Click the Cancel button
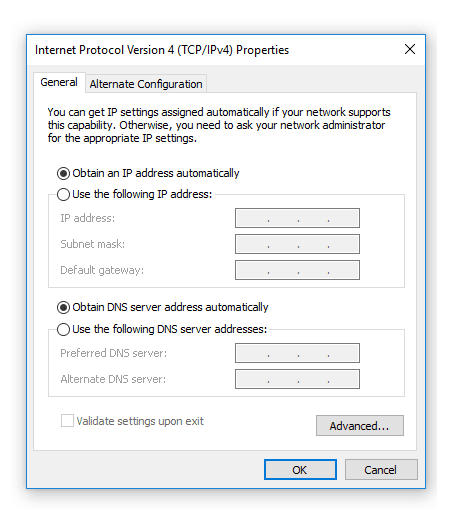Screen dimensions: 474x531 [x=381, y=470]
